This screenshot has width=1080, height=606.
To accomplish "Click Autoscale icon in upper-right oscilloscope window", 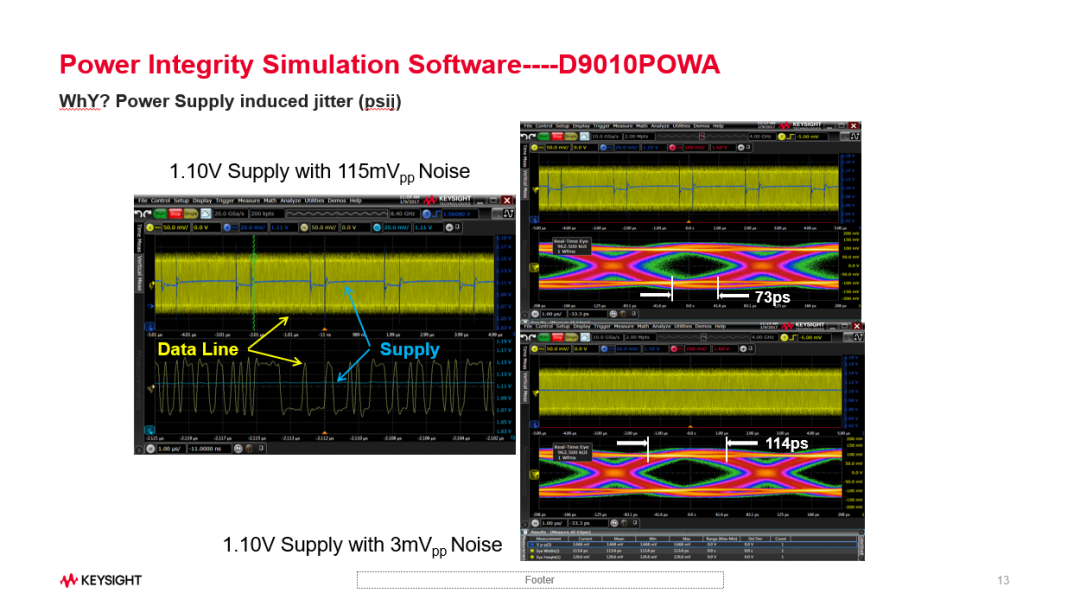I will [x=584, y=136].
